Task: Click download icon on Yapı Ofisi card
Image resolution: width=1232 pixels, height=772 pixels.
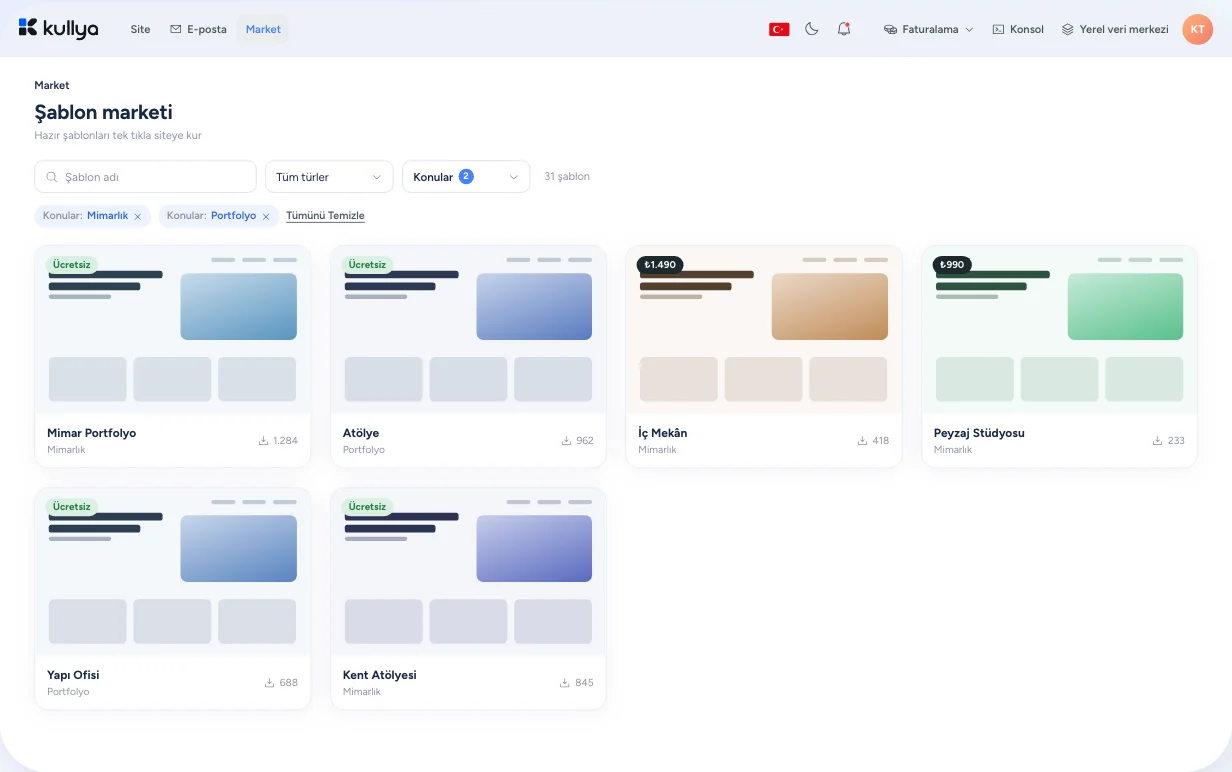Action: coord(269,682)
